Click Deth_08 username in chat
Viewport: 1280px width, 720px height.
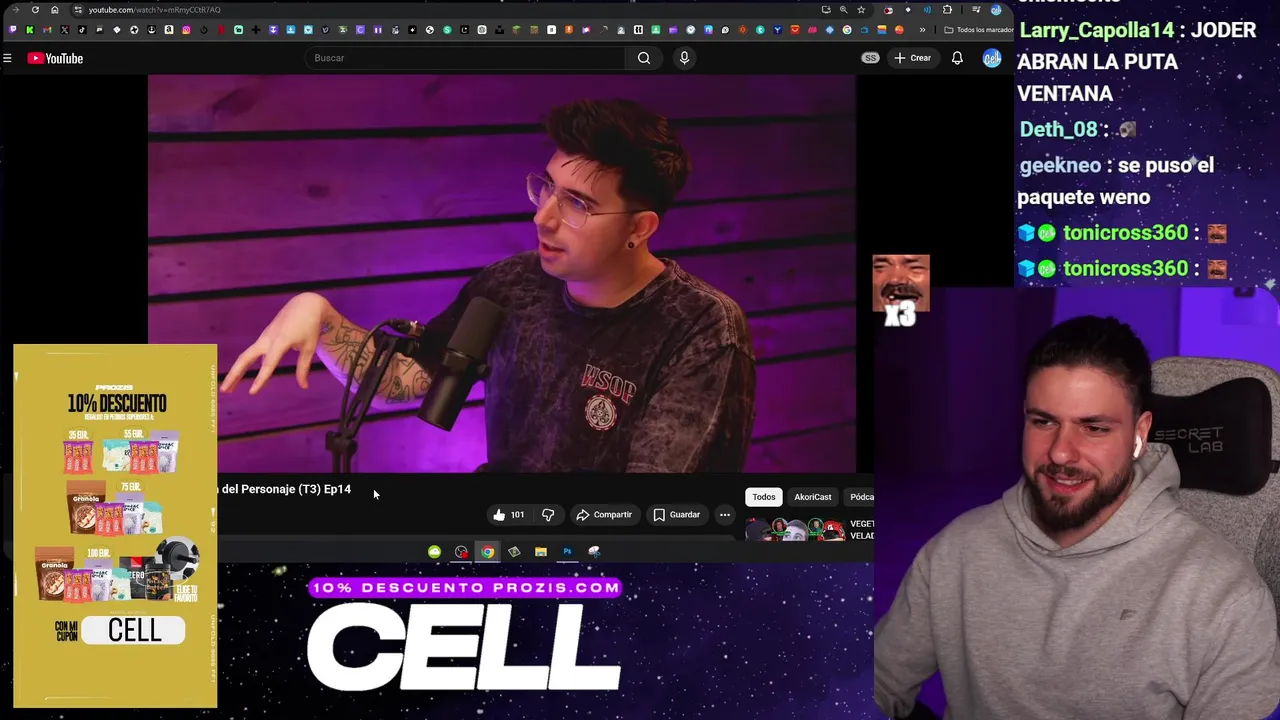point(1058,129)
